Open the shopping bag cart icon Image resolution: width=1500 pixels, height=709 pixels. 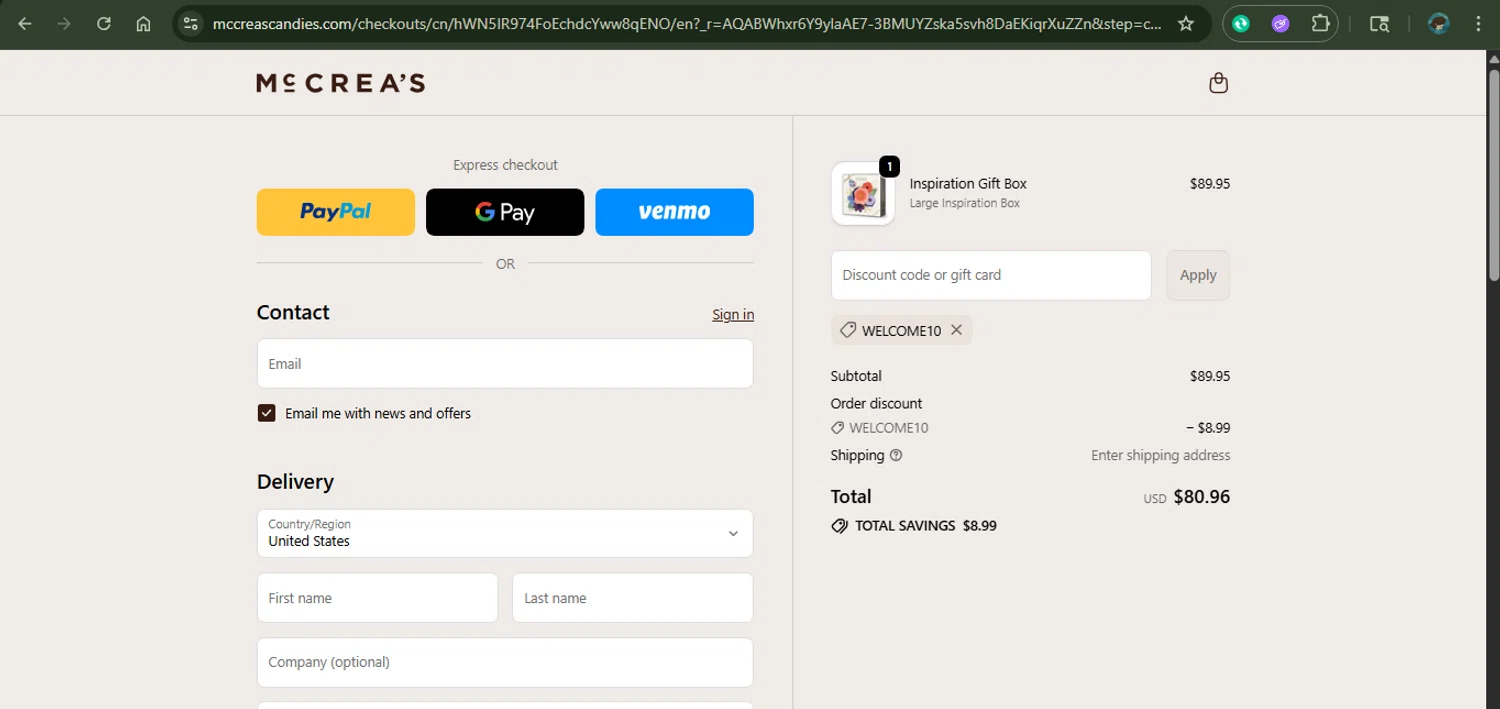1218,83
